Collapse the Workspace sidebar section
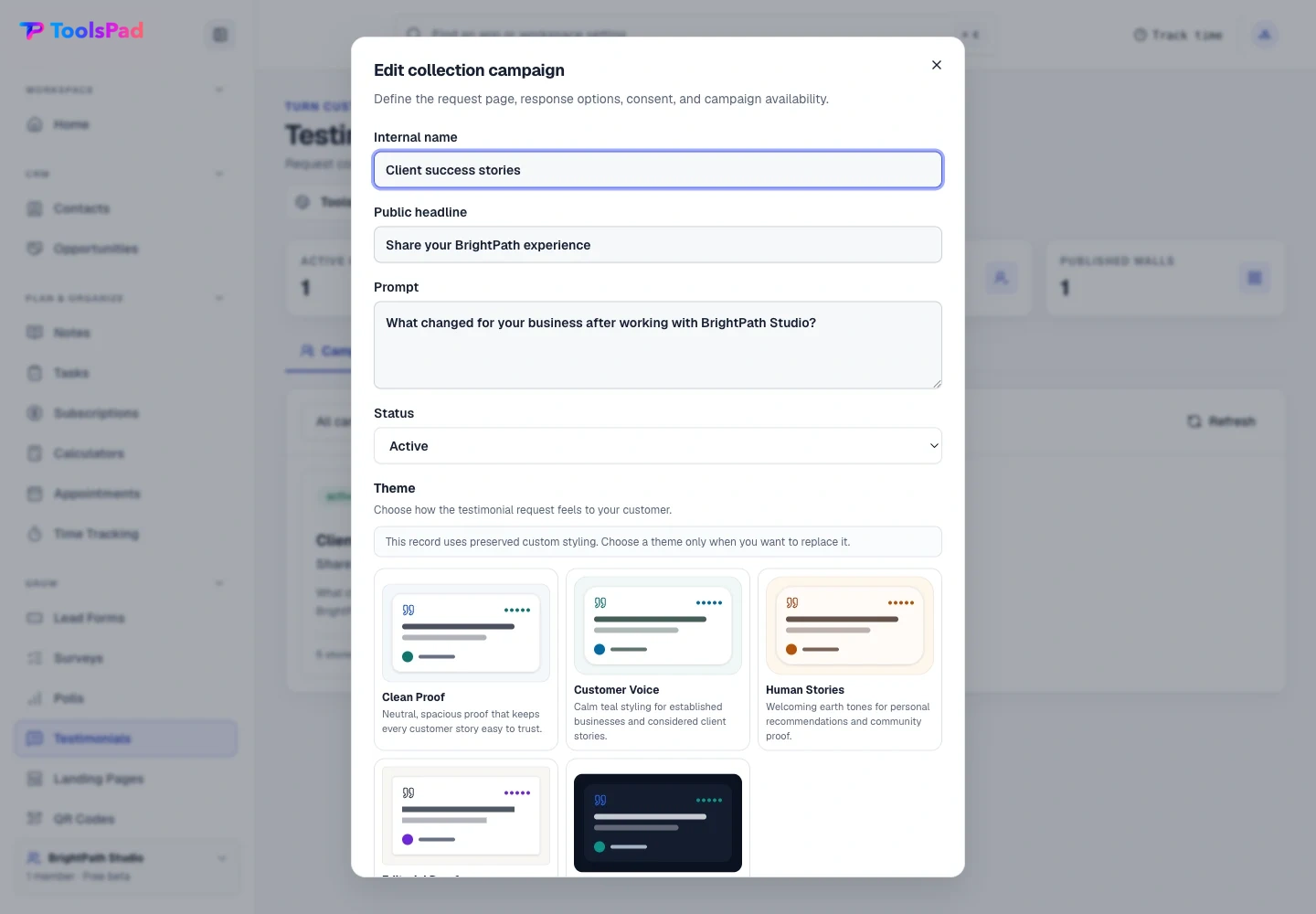1316x914 pixels. pyautogui.click(x=219, y=90)
